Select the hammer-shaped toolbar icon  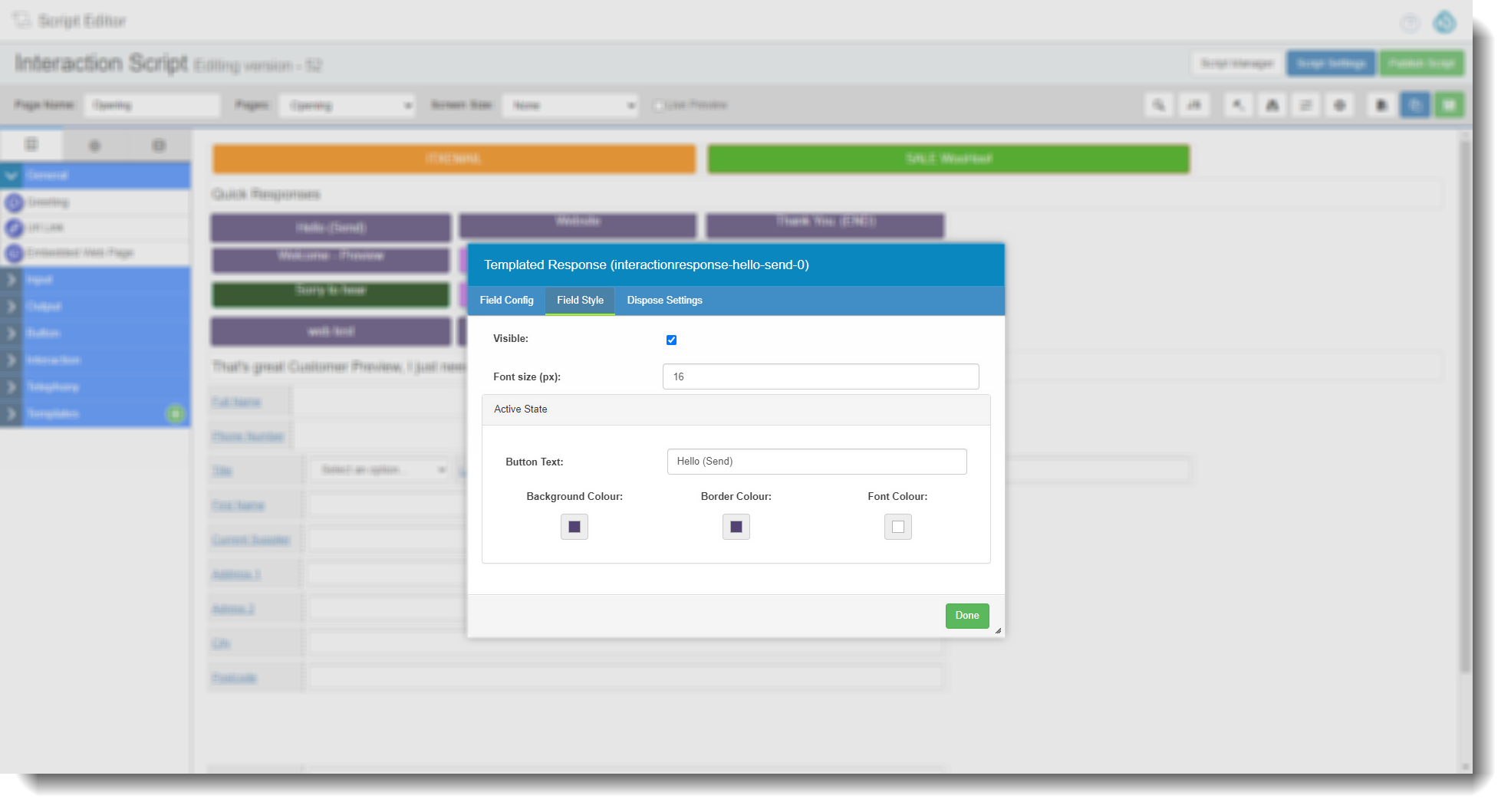coord(1238,105)
